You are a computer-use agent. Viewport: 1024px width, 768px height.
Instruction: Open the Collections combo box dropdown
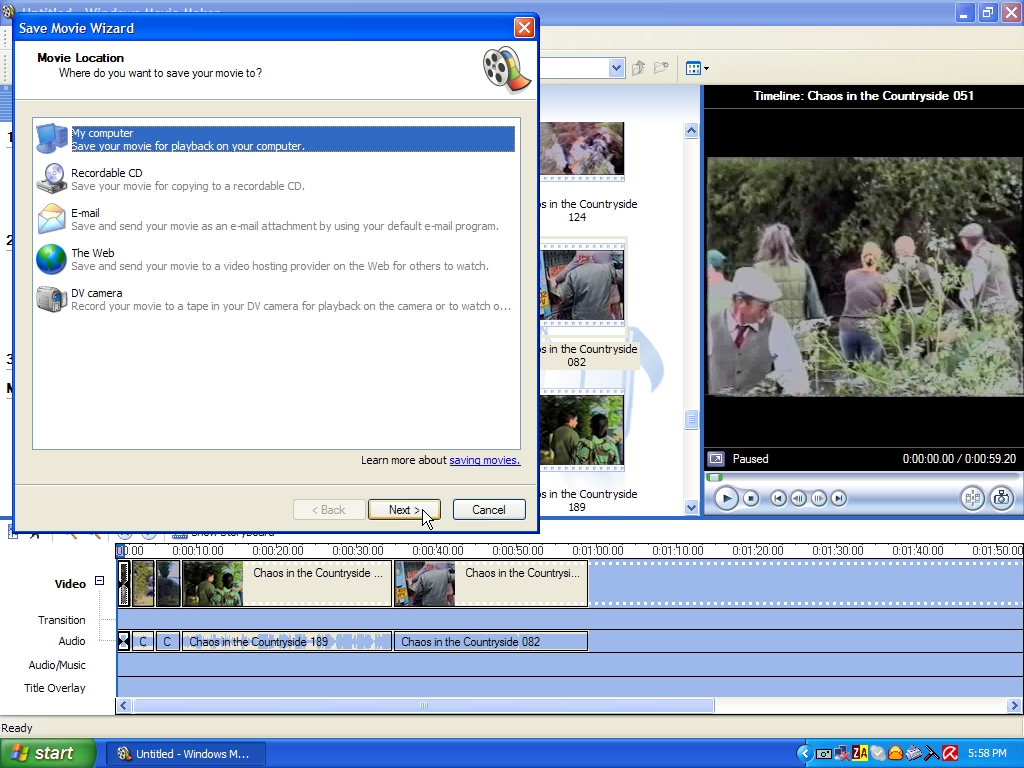click(x=616, y=69)
